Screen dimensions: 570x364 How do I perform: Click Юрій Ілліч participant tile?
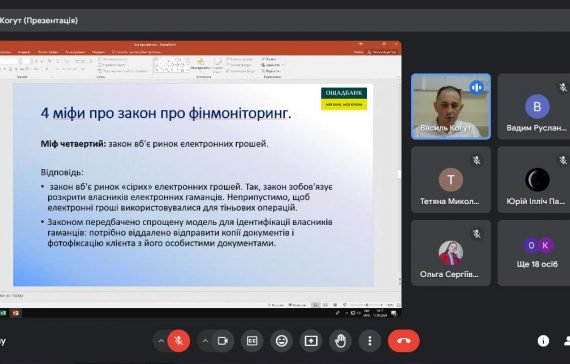(534, 180)
